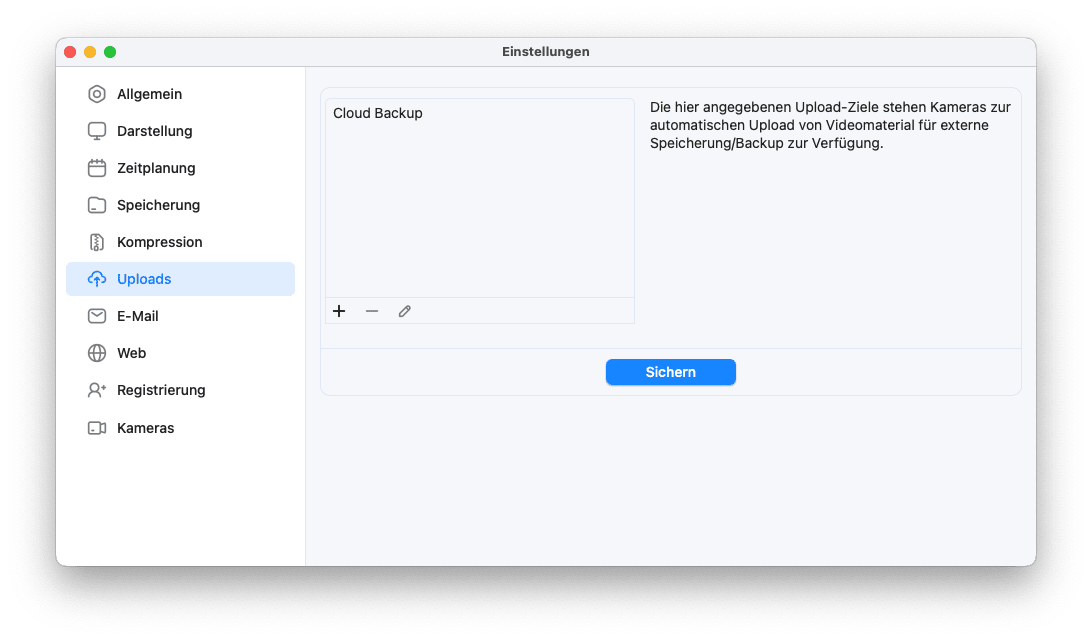Click the Speicherung storage icon
The width and height of the screenshot is (1092, 640).
click(x=96, y=204)
